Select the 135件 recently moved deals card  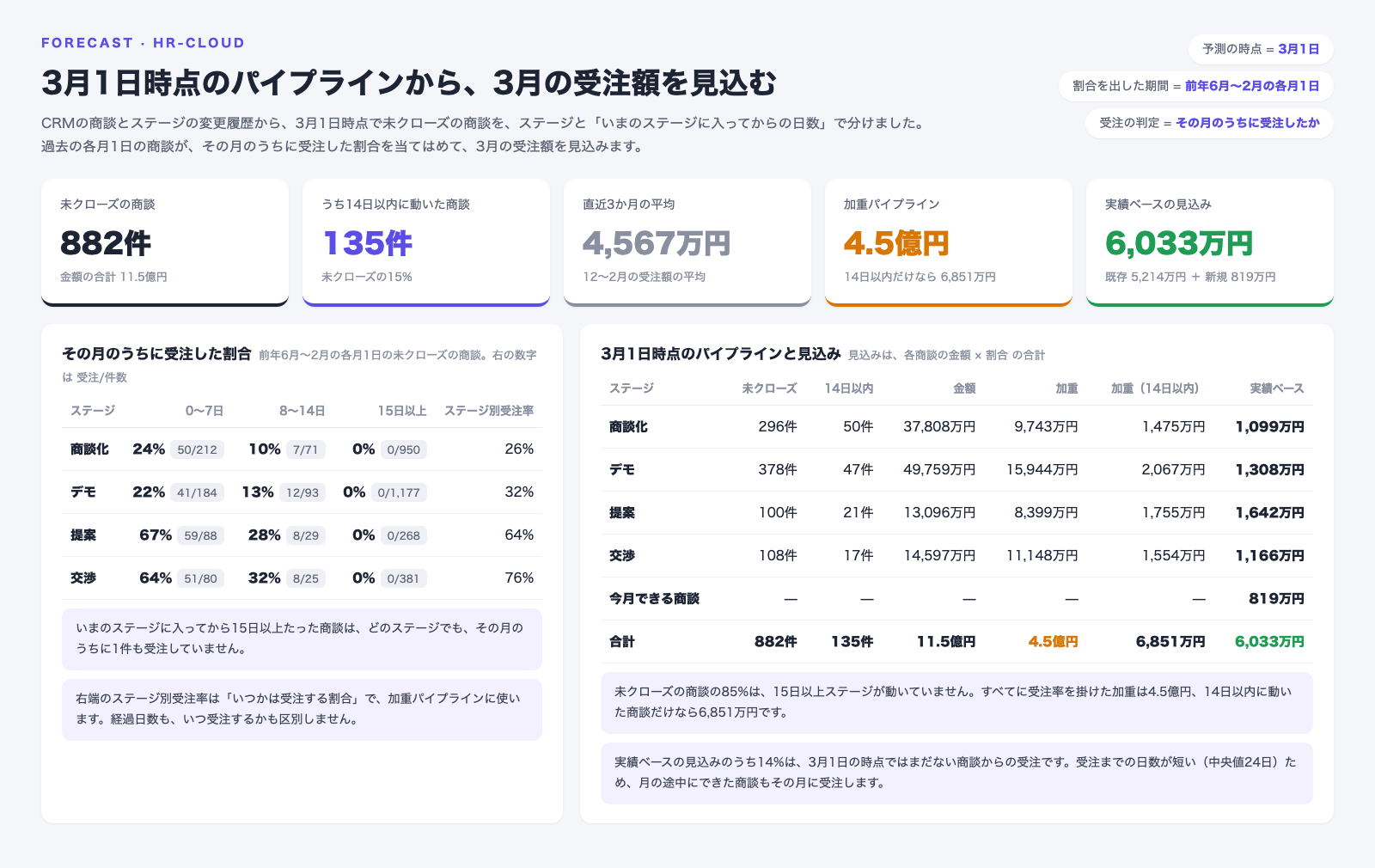[426, 242]
